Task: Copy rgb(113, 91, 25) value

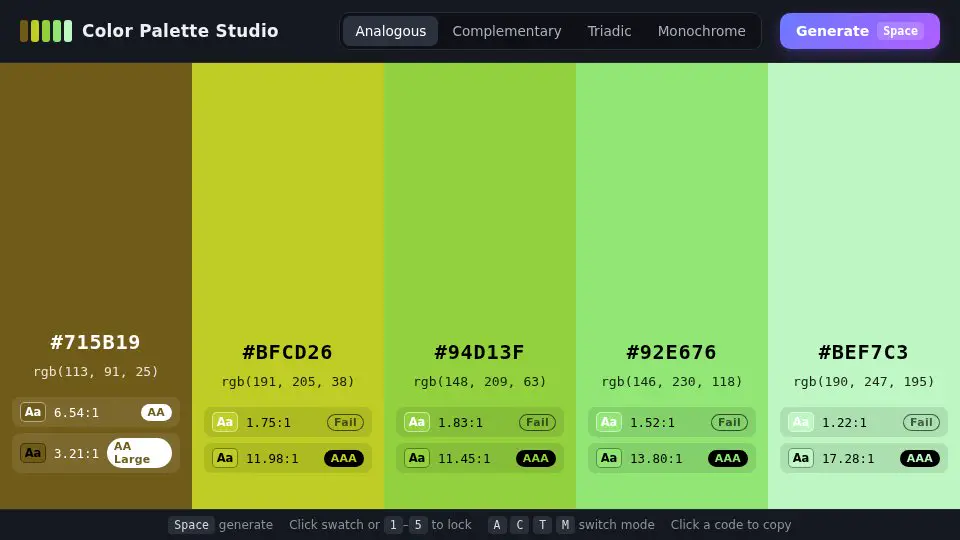Action: tap(96, 372)
